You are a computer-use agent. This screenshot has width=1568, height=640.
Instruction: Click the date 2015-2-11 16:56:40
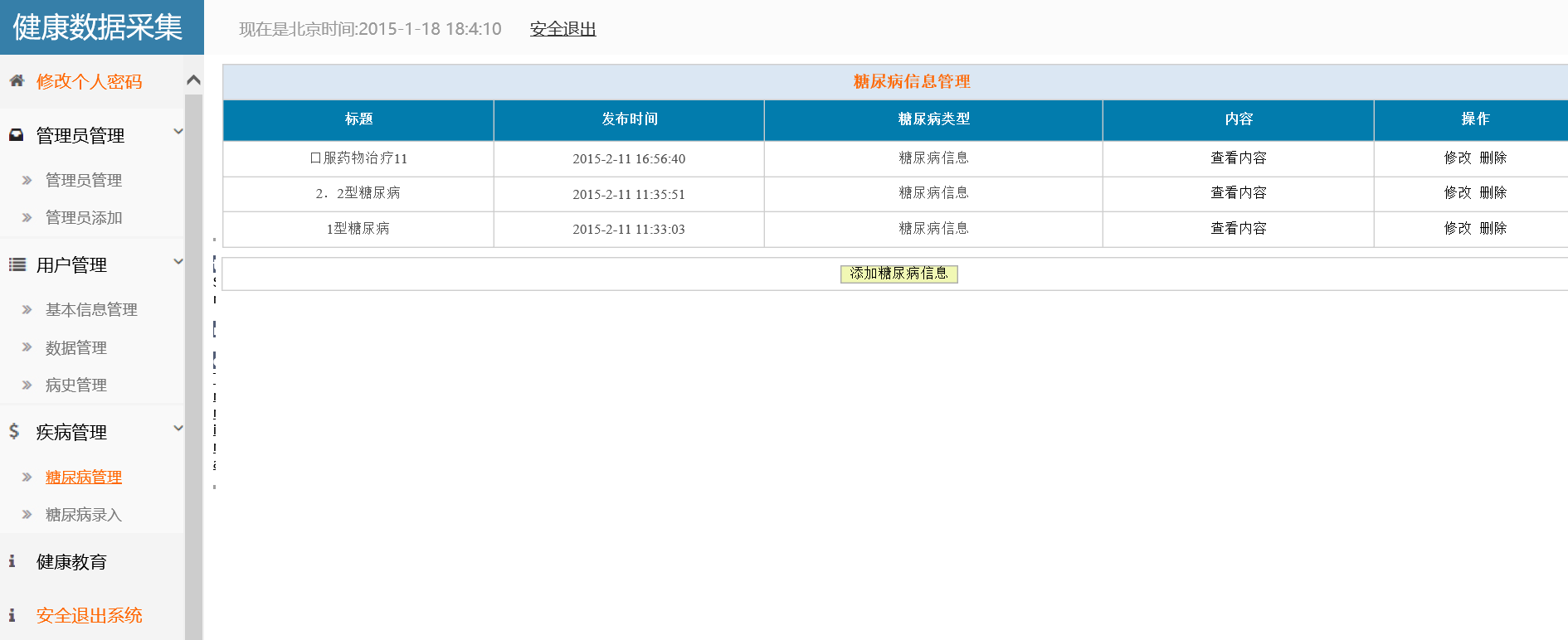tap(629, 158)
